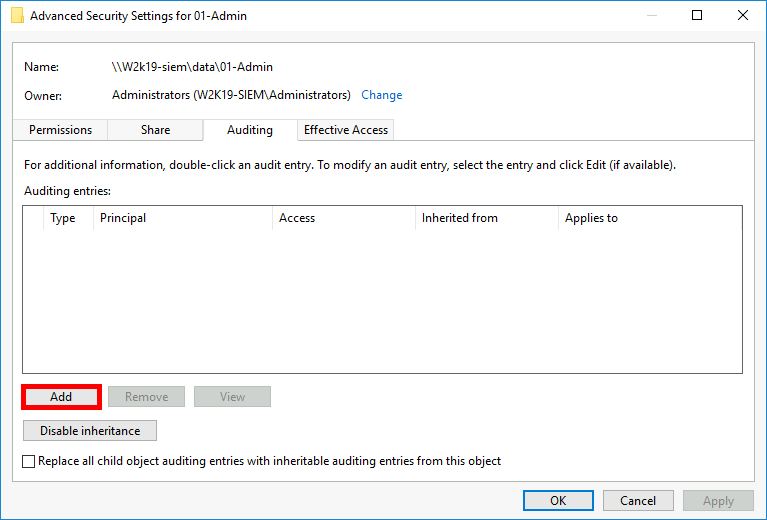Sort entries by the Type column header
767x520 pixels.
(68, 218)
